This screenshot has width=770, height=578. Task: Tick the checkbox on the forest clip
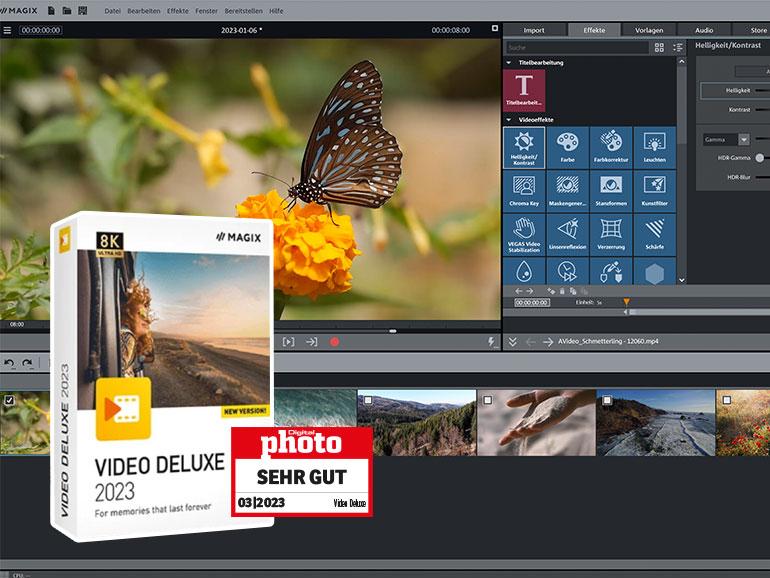tap(367, 400)
